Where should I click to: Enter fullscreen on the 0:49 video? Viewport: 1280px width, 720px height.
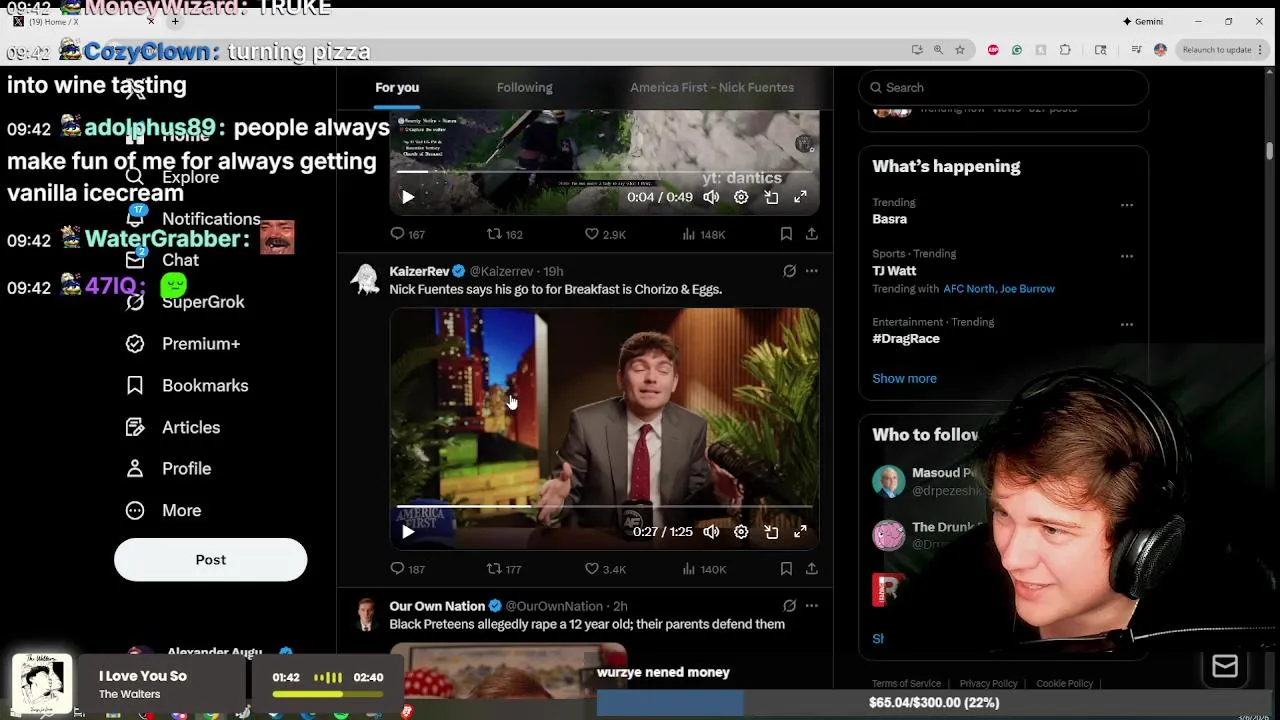point(800,197)
